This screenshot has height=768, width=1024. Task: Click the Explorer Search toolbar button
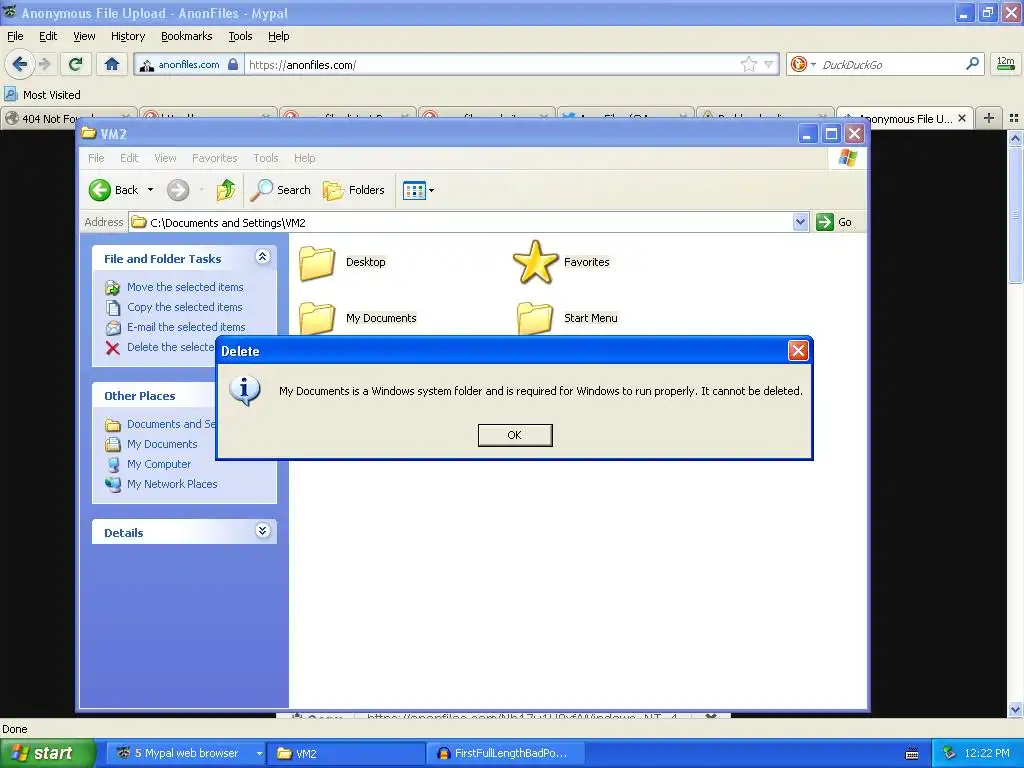pyautogui.click(x=281, y=190)
